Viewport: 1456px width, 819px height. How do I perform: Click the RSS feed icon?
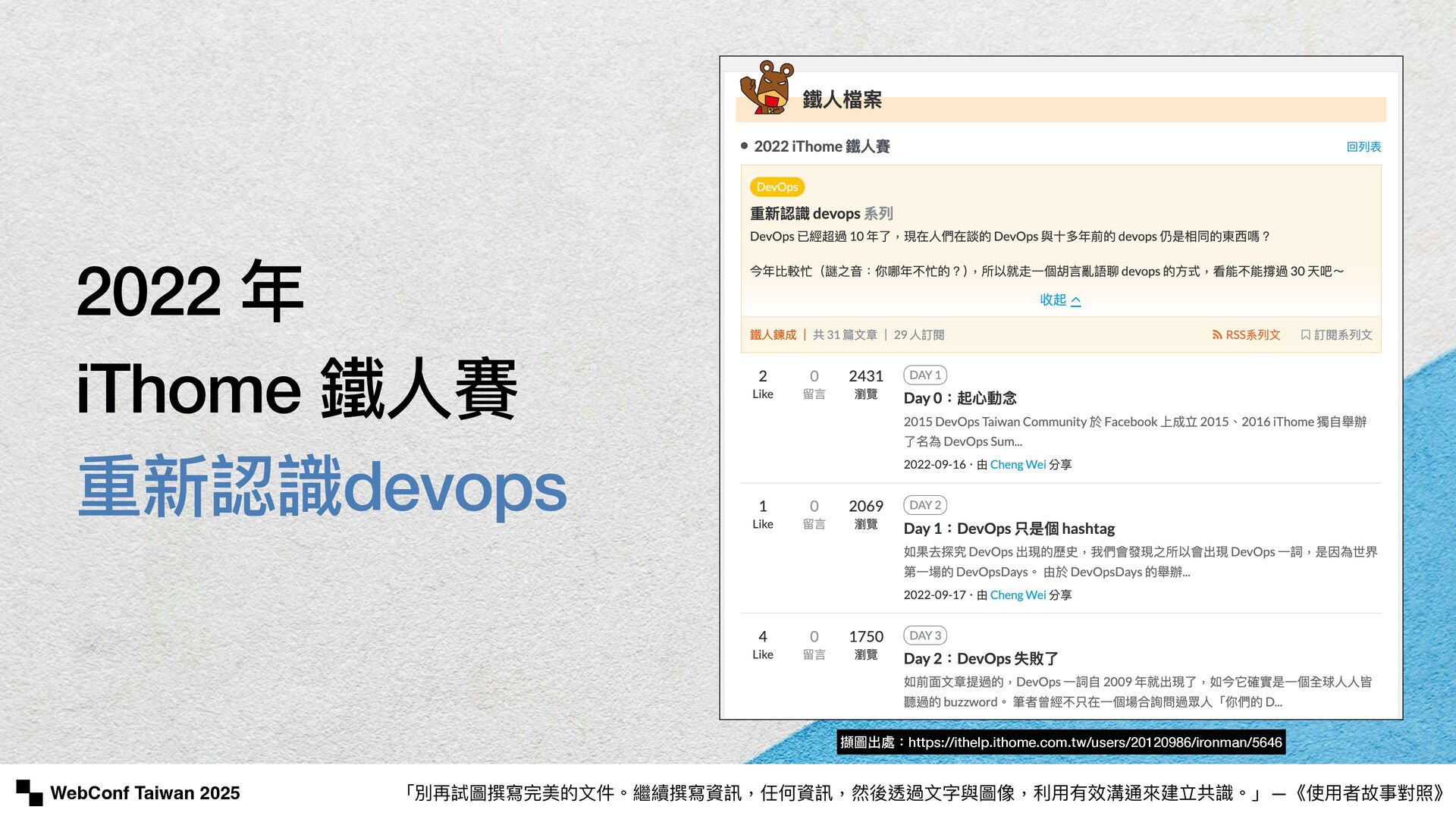(x=1216, y=335)
